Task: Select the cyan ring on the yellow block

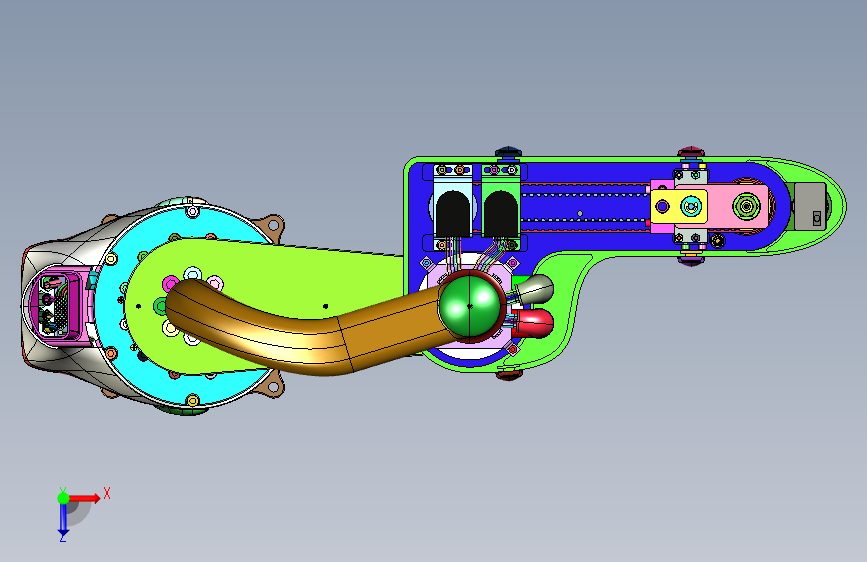Action: pyautogui.click(x=691, y=207)
